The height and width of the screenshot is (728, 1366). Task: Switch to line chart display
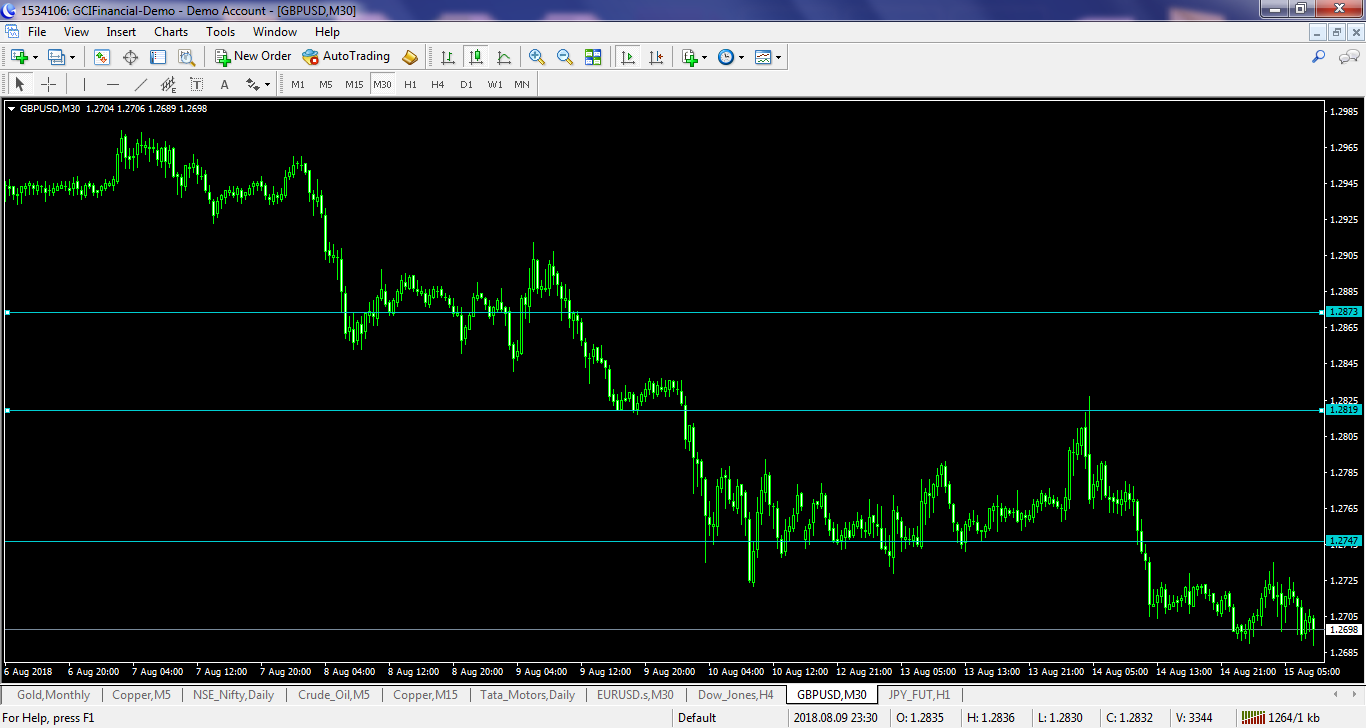click(x=504, y=57)
